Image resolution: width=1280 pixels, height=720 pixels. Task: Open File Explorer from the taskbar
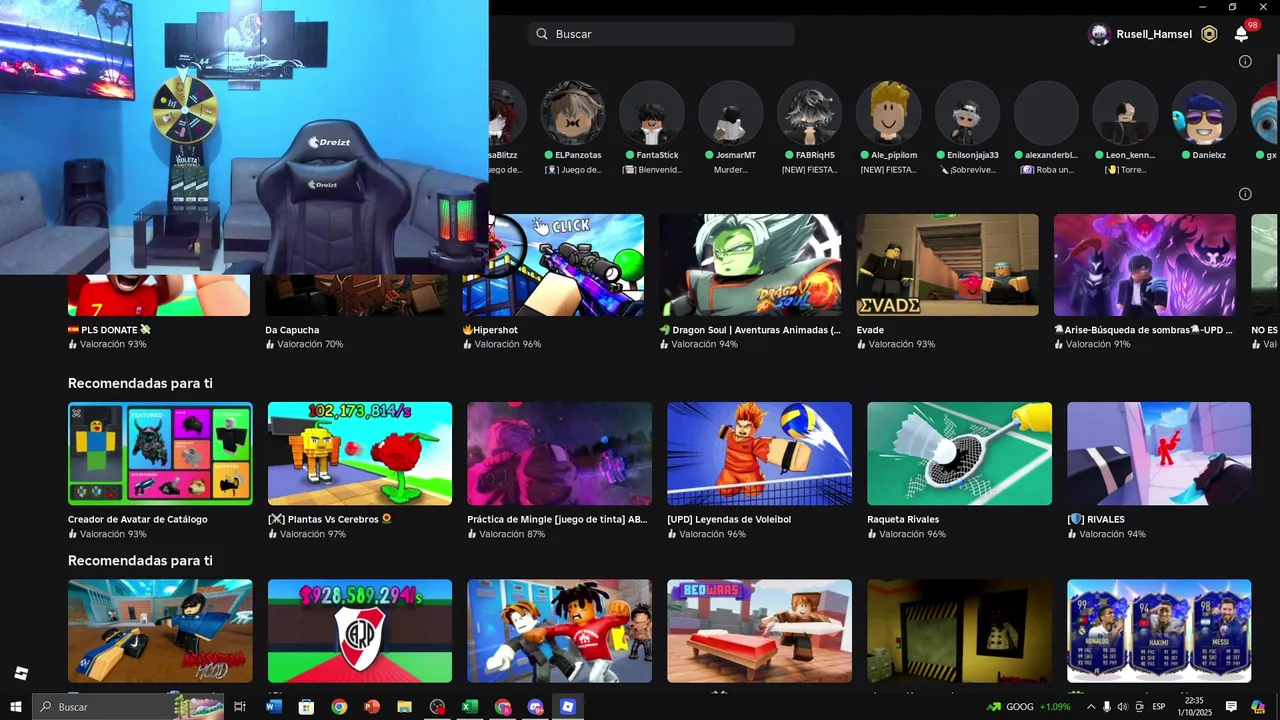(x=404, y=707)
